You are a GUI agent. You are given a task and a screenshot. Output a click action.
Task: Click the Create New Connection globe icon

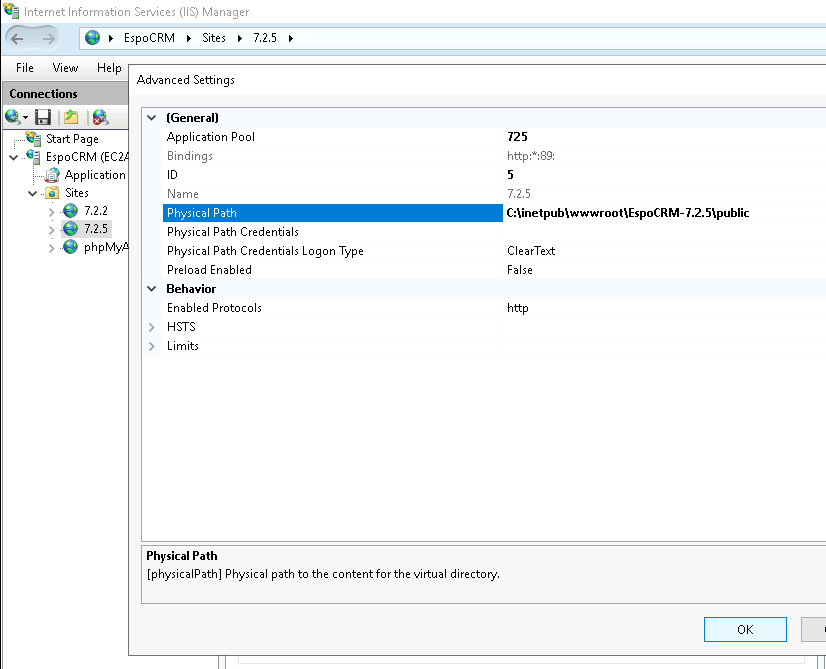13,117
